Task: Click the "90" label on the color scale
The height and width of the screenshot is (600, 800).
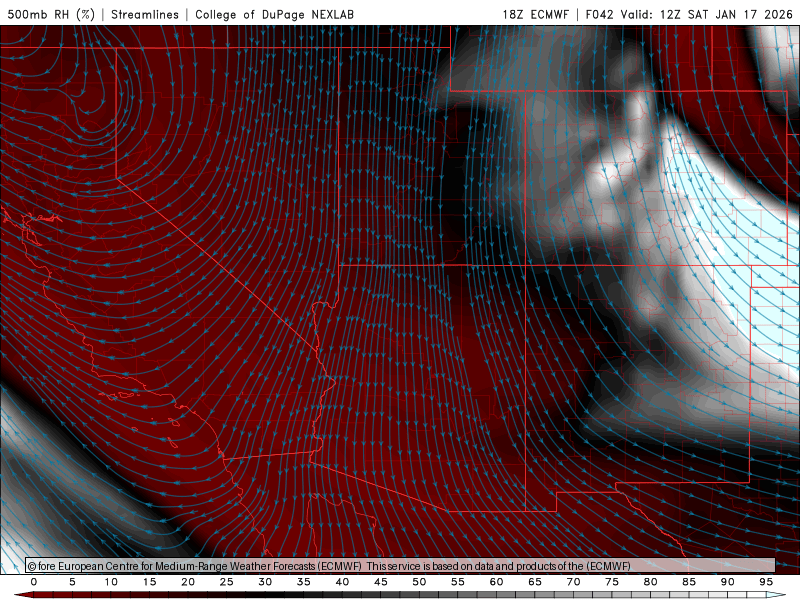Action: click(727, 582)
